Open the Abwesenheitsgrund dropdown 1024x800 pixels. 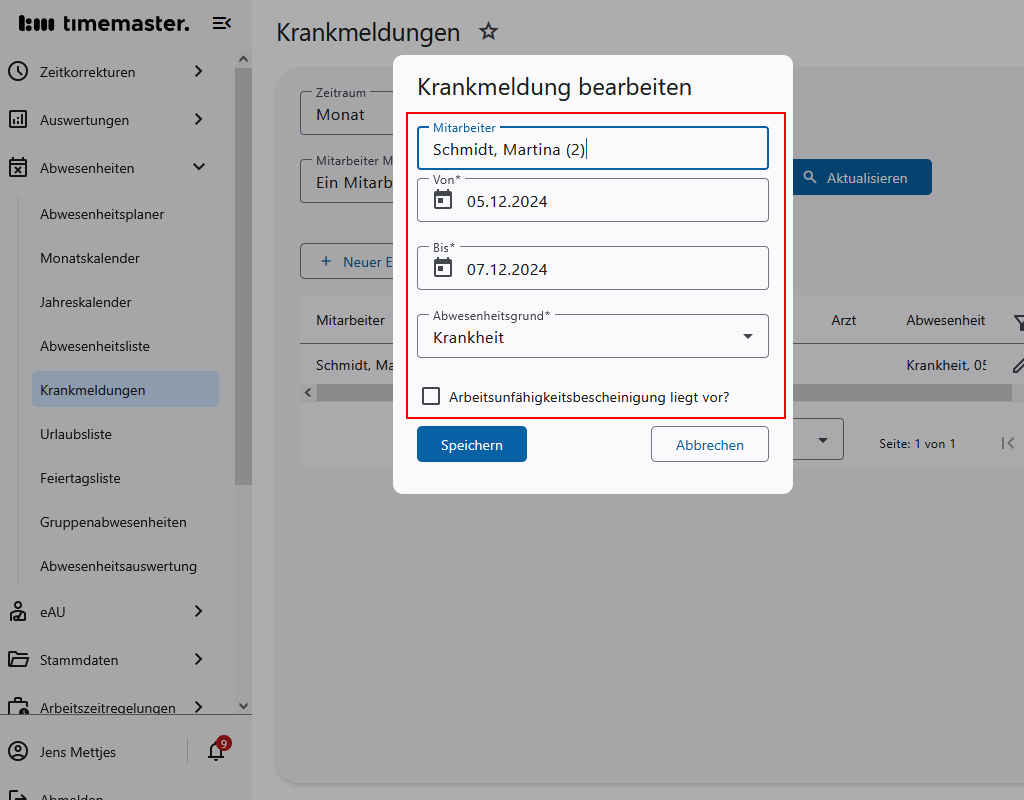click(747, 337)
